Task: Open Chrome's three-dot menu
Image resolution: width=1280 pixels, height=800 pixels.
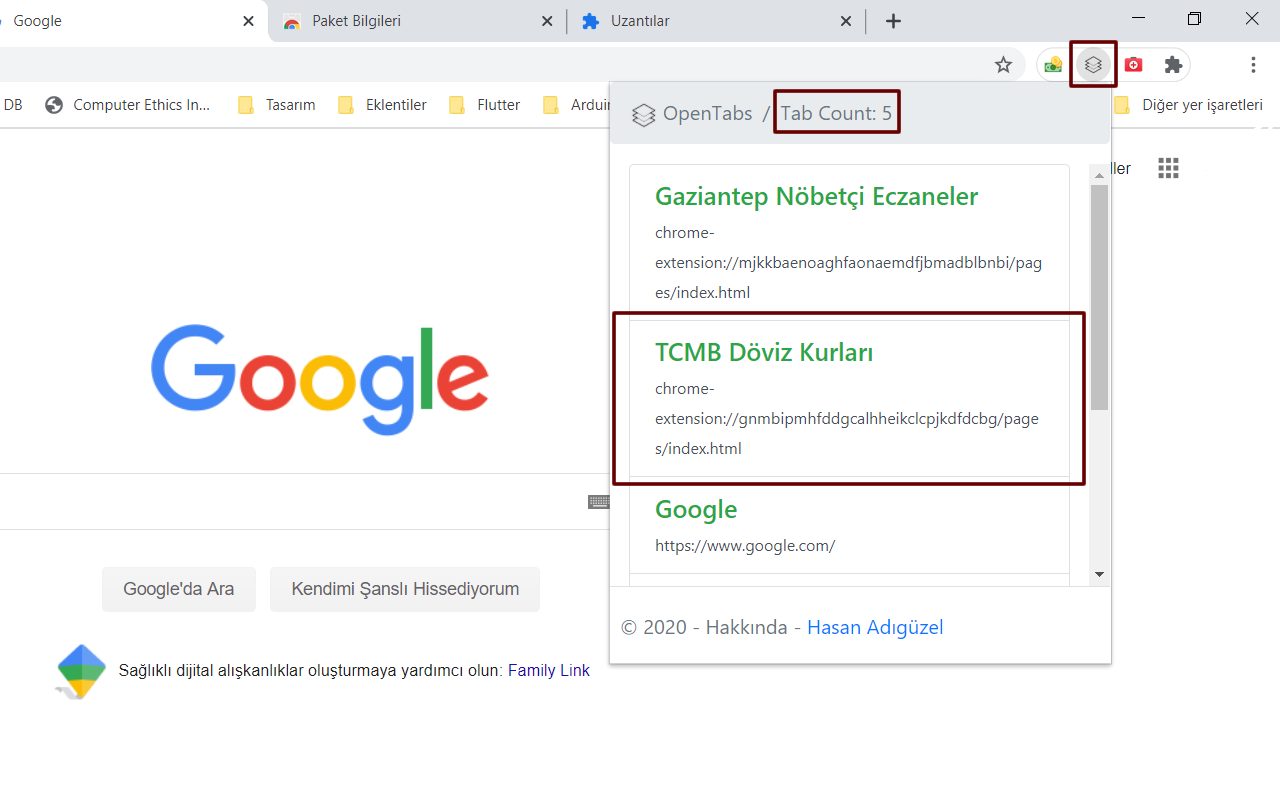Action: tap(1253, 65)
